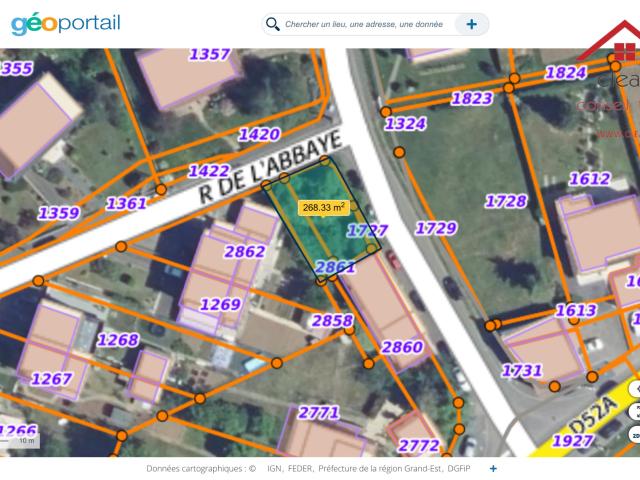Click parcel label 1357
This screenshot has width=640, height=480.
[x=210, y=54]
